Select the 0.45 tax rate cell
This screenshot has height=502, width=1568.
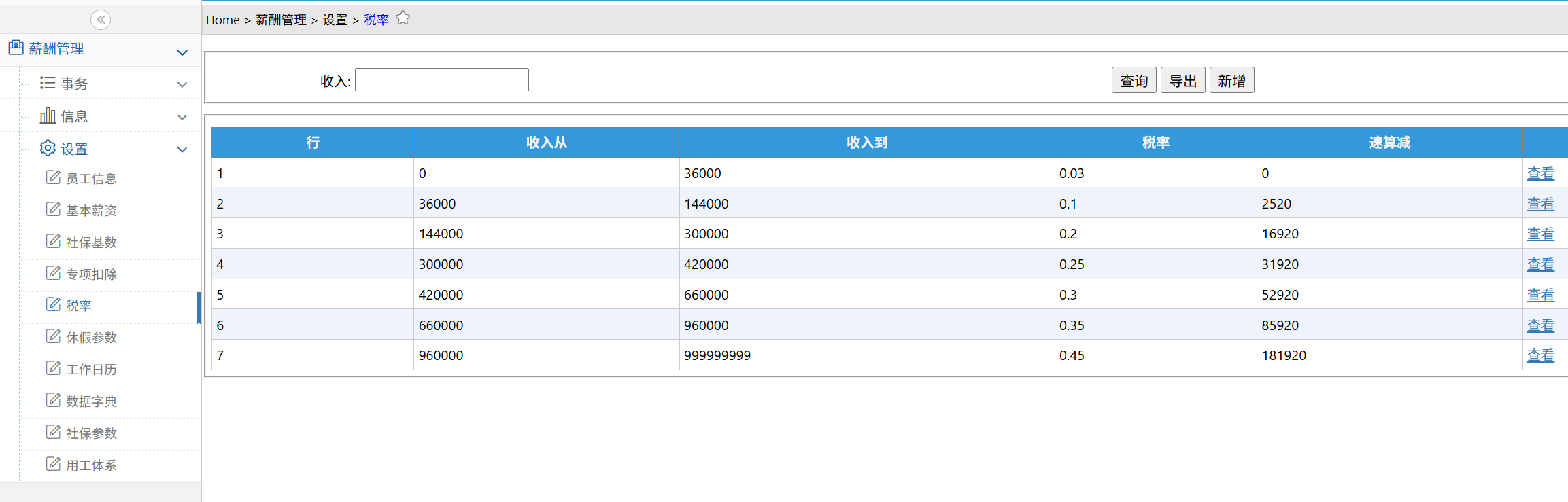(1156, 355)
